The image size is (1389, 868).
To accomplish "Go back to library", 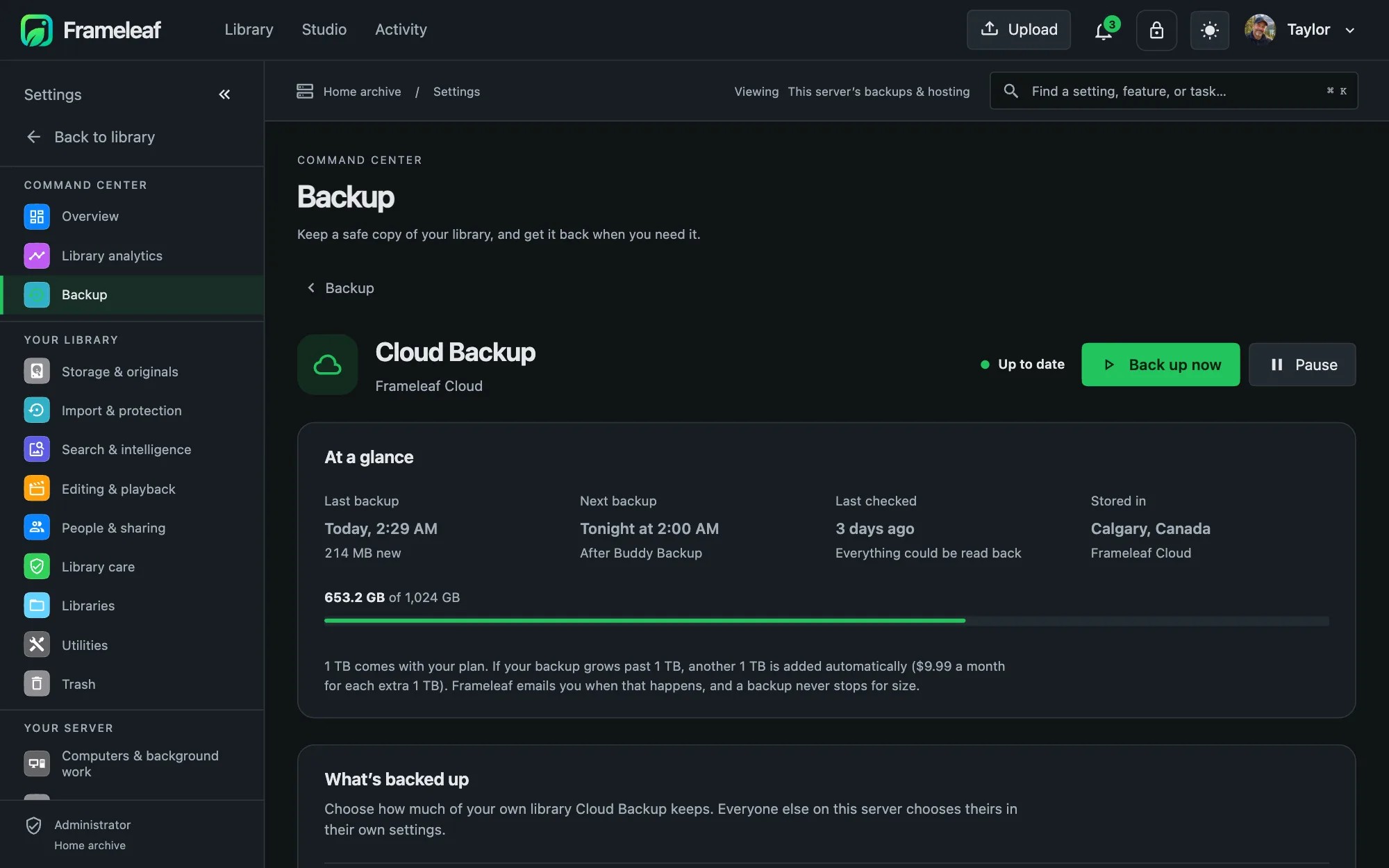I will pyautogui.click(x=90, y=137).
